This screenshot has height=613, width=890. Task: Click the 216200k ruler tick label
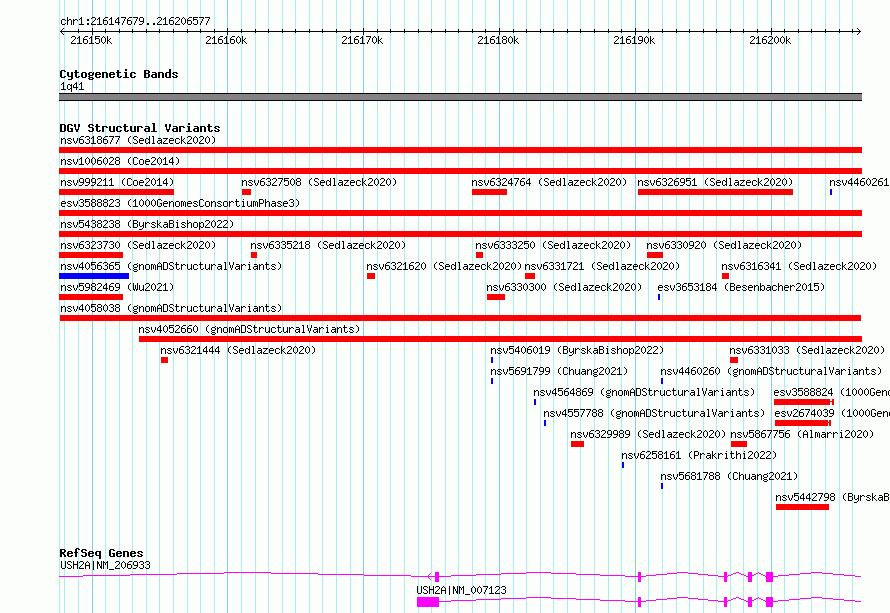(770, 40)
